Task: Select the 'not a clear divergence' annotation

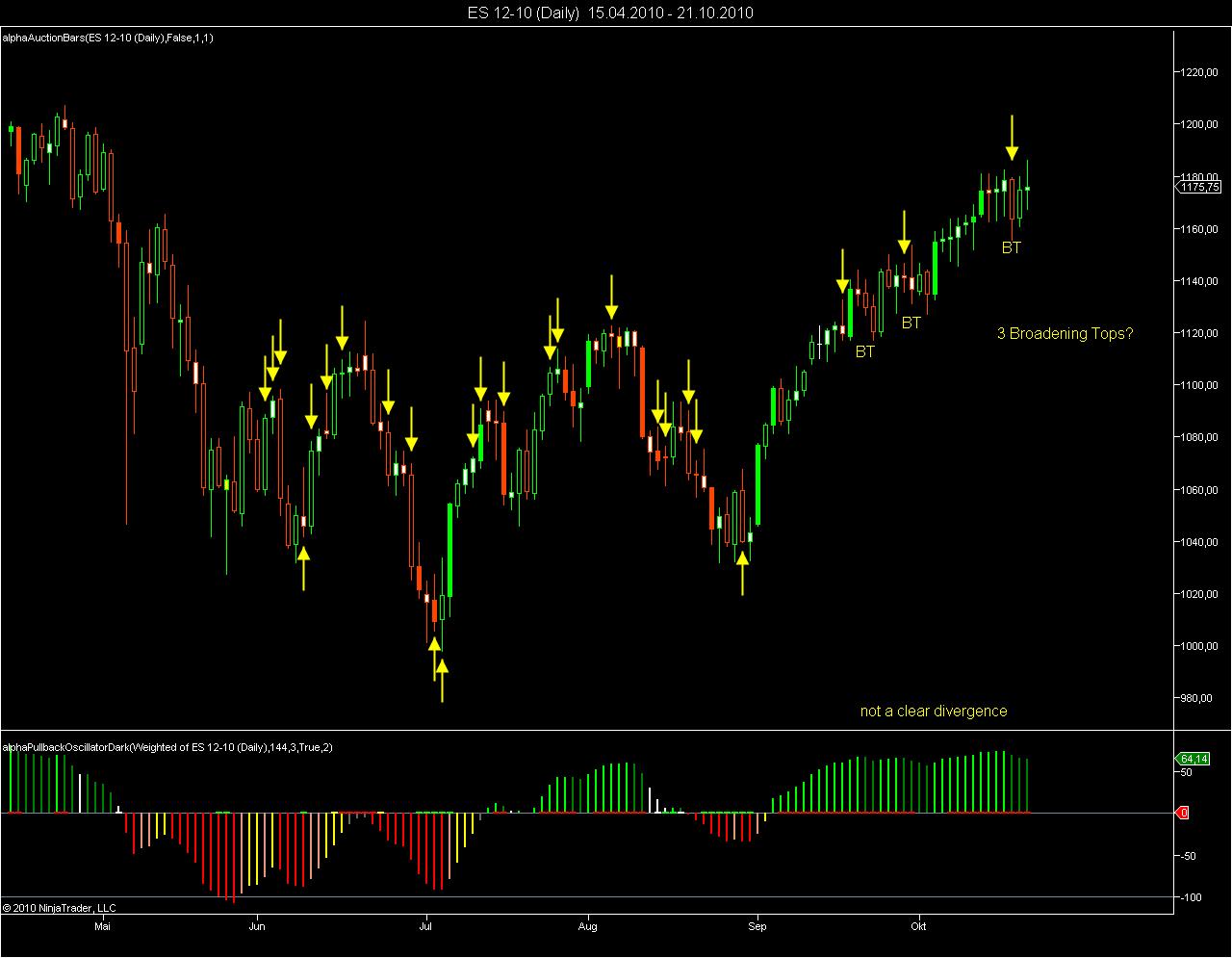Action: point(934,711)
